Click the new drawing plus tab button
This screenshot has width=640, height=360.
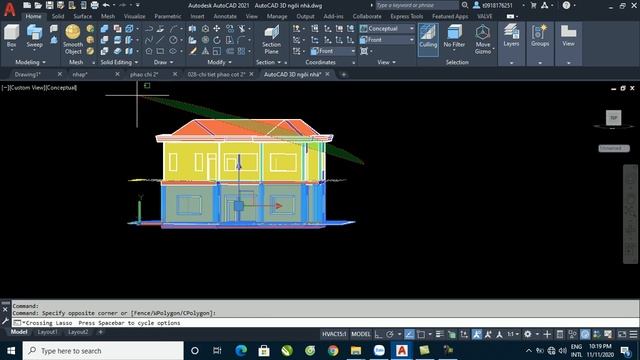tap(343, 74)
